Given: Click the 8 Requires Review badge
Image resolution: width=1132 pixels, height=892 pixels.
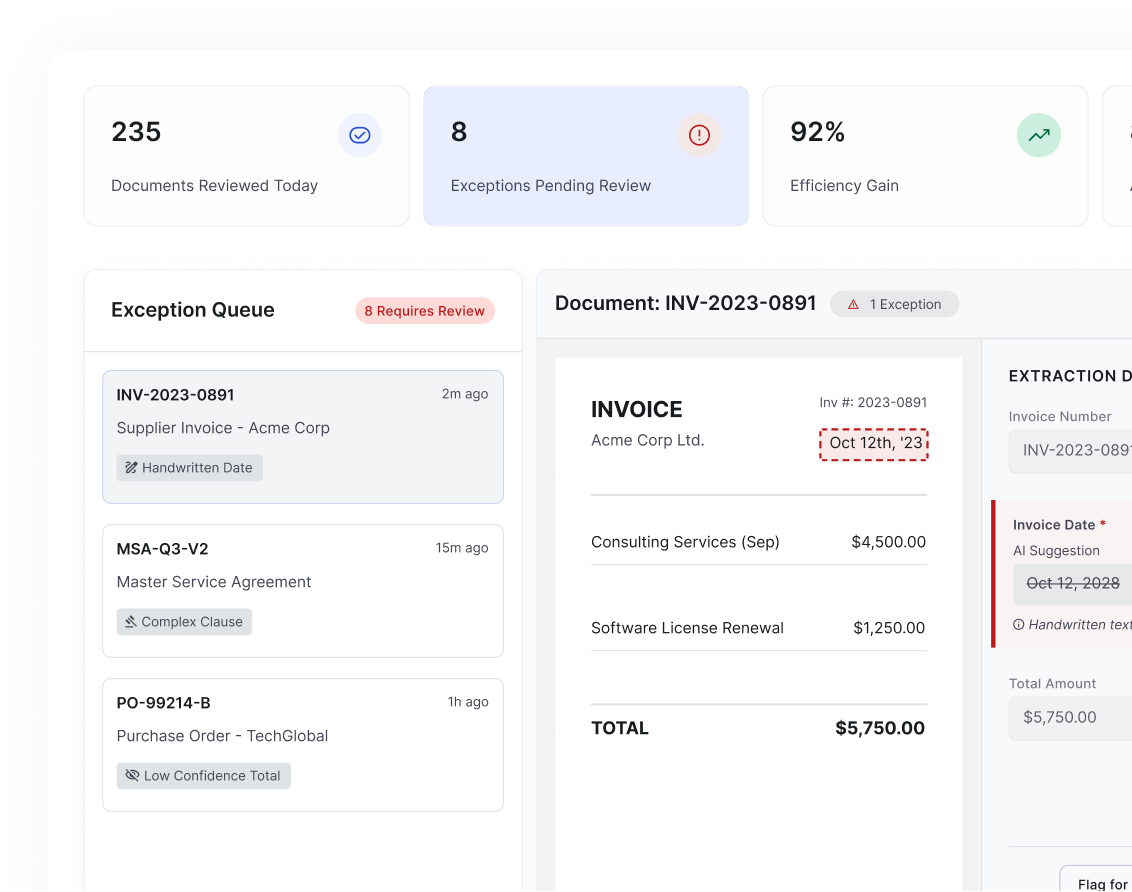Looking at the screenshot, I should (x=424, y=310).
